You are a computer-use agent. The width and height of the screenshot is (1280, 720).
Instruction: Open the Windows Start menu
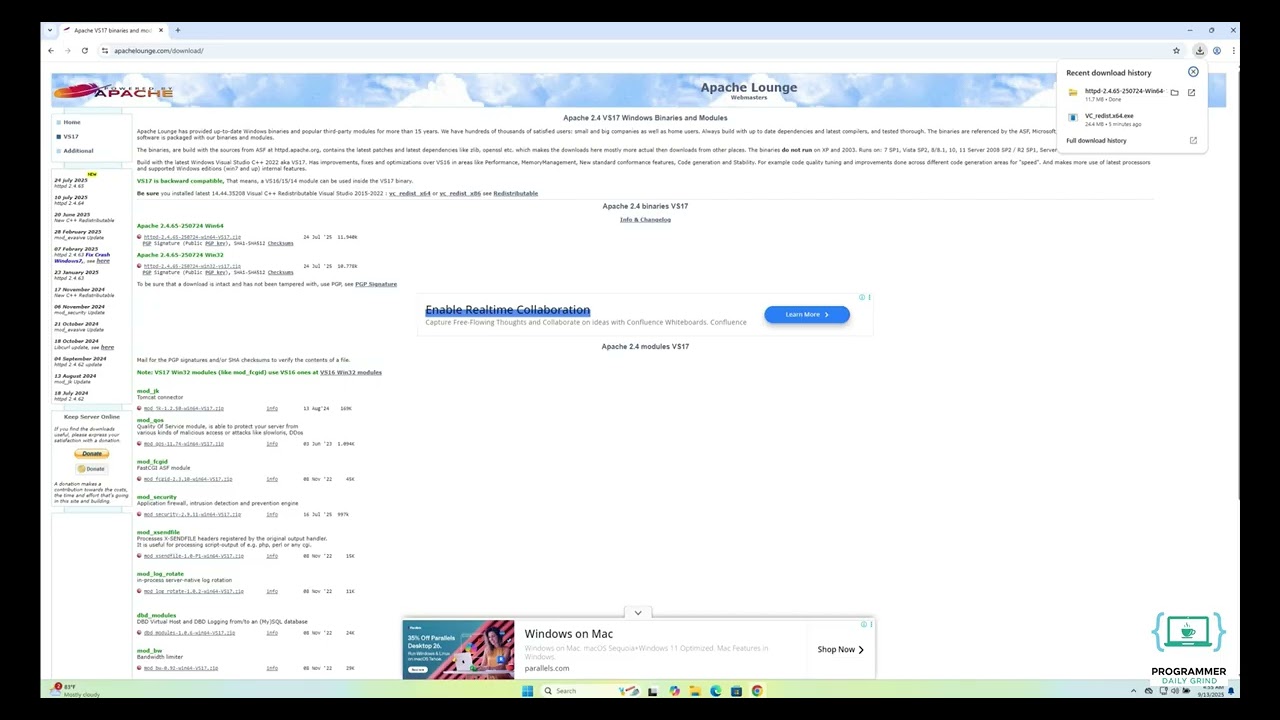coord(527,691)
